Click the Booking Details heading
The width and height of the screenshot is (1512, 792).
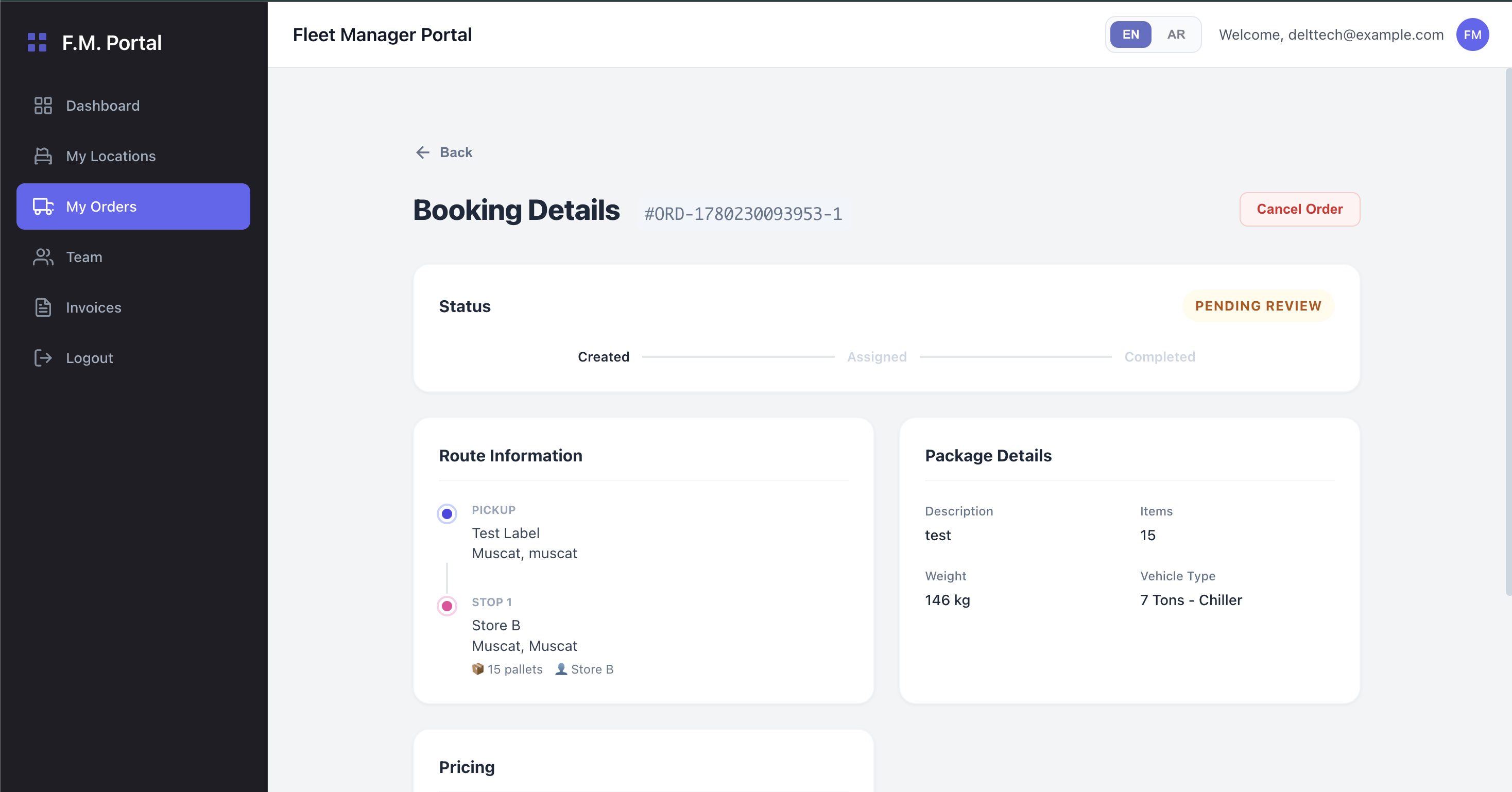tap(517, 210)
